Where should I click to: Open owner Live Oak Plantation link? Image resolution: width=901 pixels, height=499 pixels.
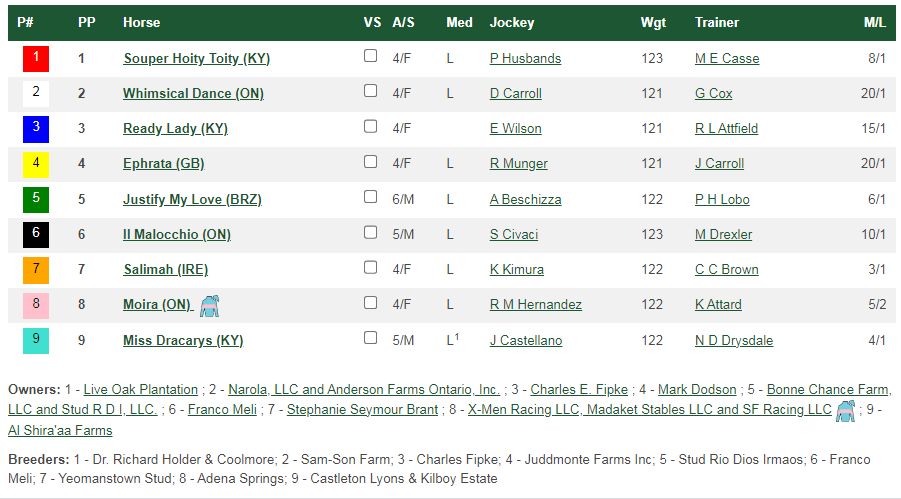tap(140, 390)
